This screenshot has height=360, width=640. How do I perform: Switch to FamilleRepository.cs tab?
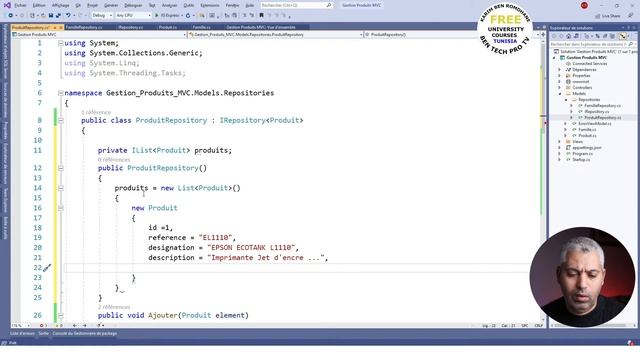[x=84, y=27]
